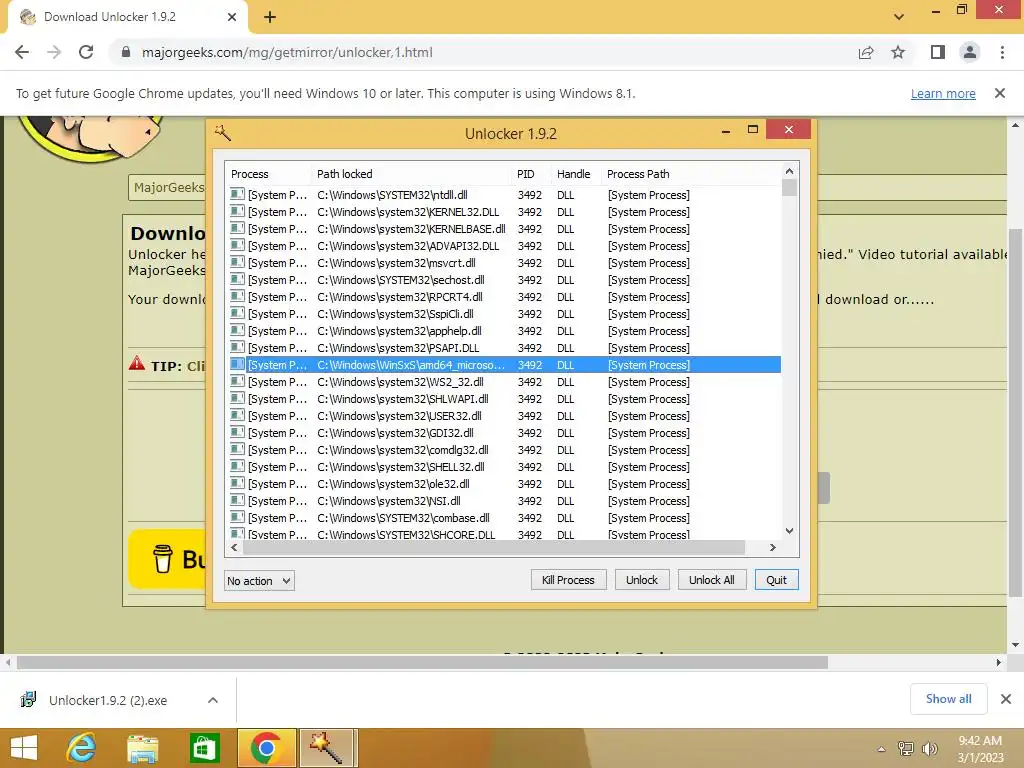Image resolution: width=1024 pixels, height=768 pixels.
Task: Dismiss the Chrome updates notification bar
Action: tap(1000, 93)
